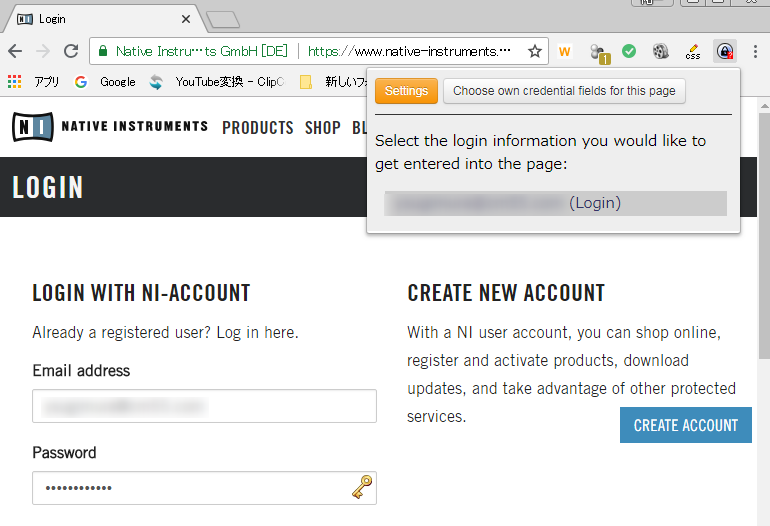Open the アプリ apps bookmark
Screen dimensions: 770x526
(x=47, y=82)
